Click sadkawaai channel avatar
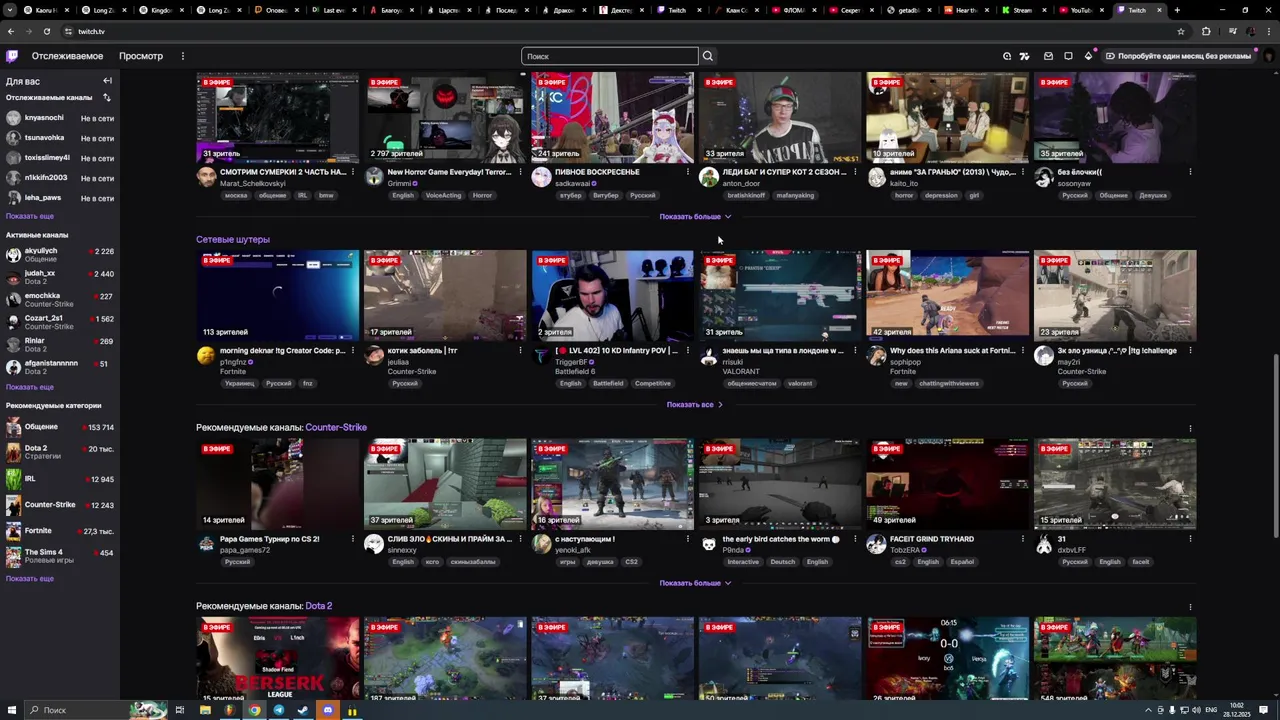 click(541, 177)
